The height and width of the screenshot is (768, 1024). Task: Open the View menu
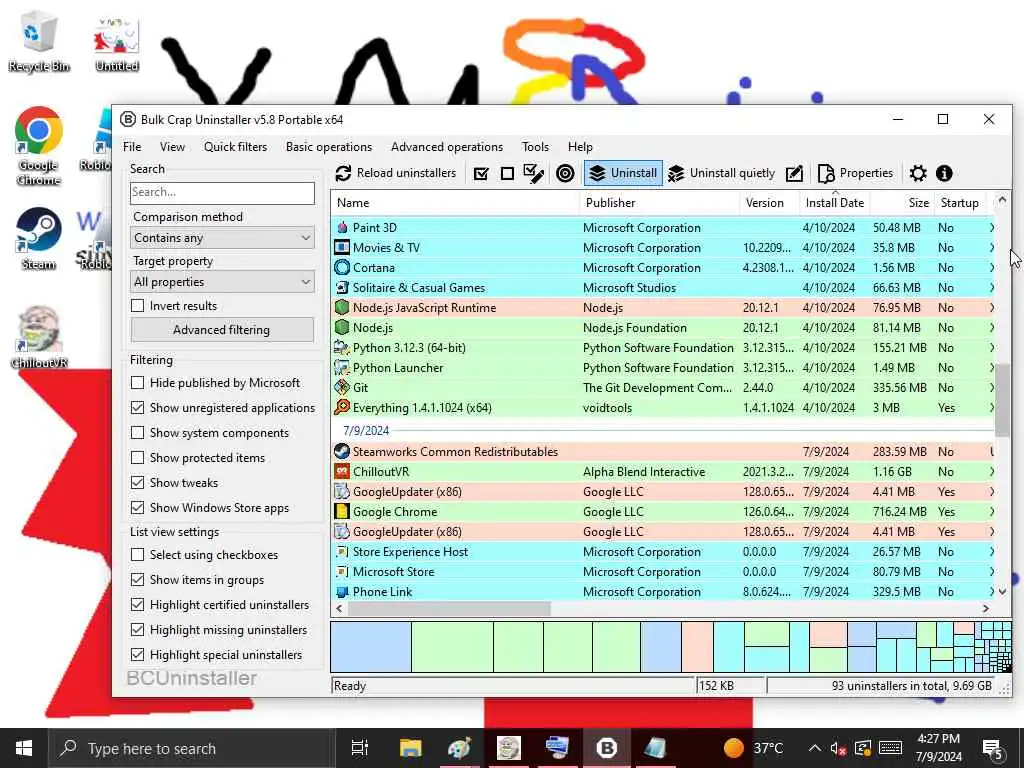(172, 146)
